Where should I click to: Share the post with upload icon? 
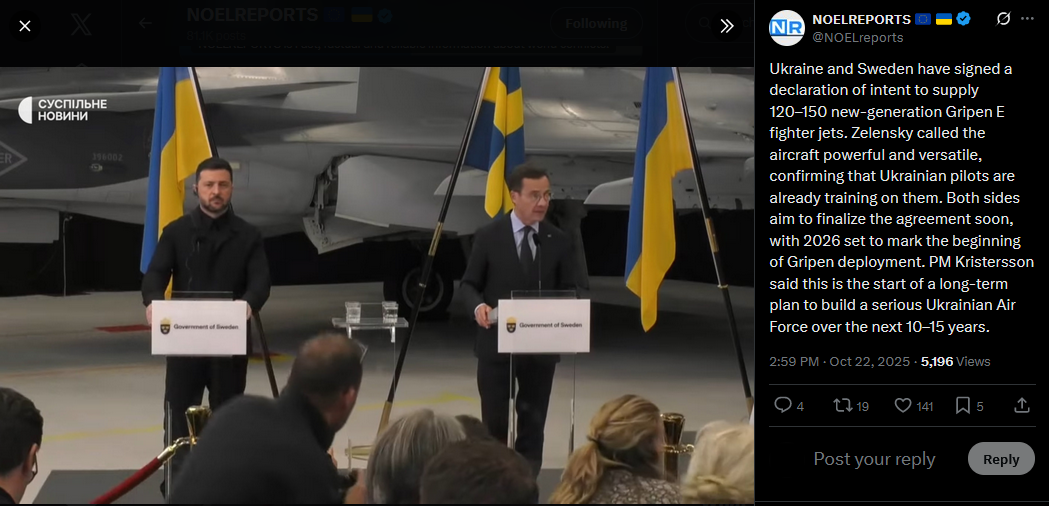(x=1022, y=405)
